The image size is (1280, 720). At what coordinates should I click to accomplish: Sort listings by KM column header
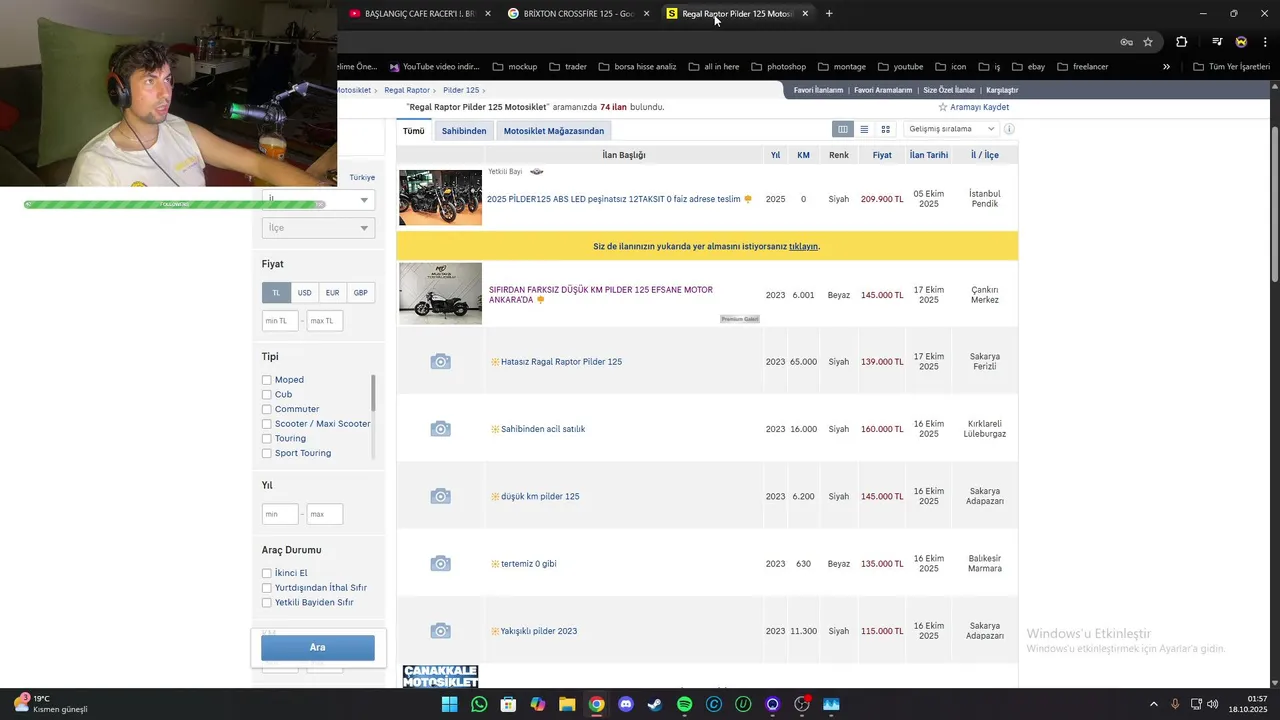pyautogui.click(x=803, y=155)
